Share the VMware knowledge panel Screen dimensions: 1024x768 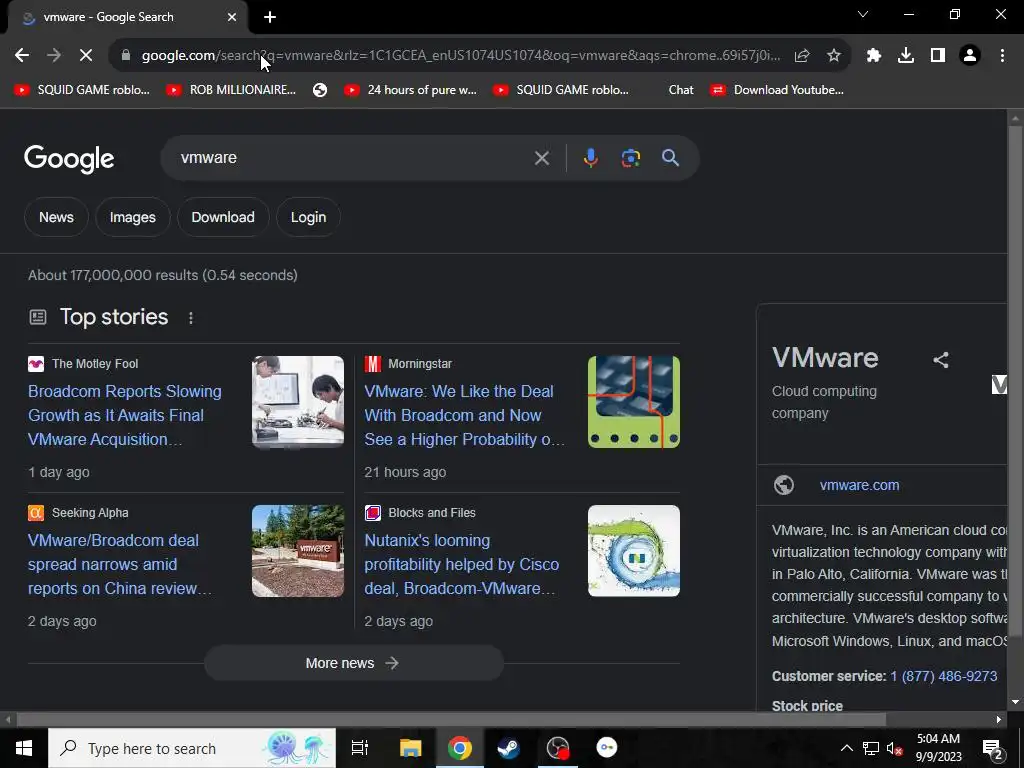click(x=940, y=360)
